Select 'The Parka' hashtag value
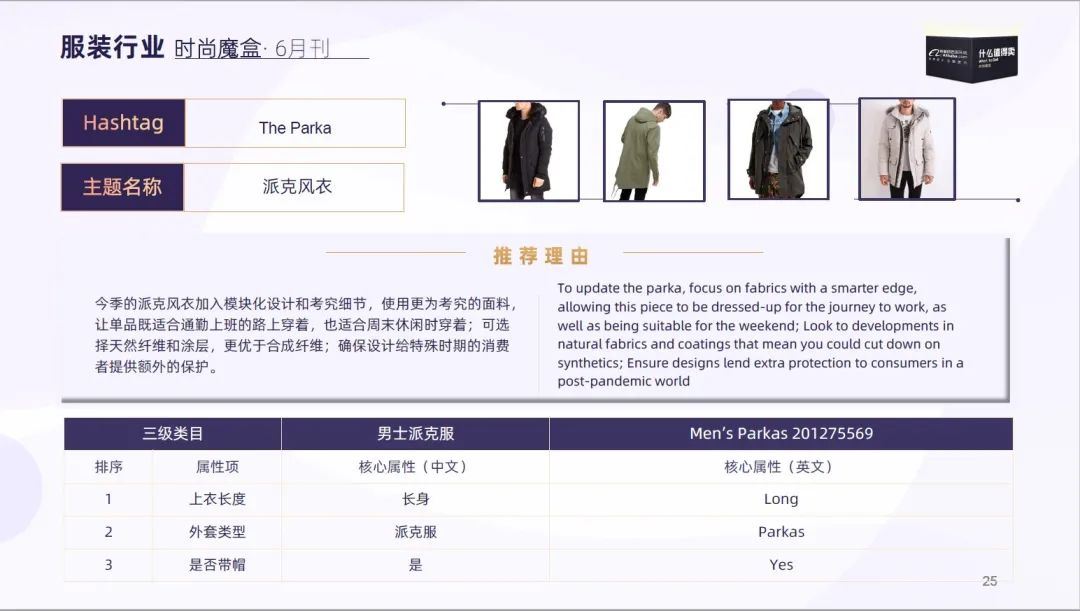The width and height of the screenshot is (1080, 611). (295, 128)
